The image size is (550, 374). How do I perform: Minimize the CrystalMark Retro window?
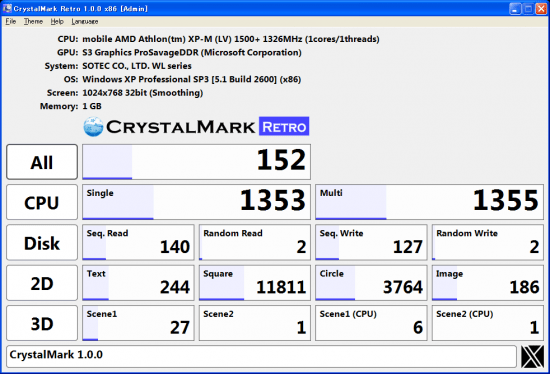point(515,9)
